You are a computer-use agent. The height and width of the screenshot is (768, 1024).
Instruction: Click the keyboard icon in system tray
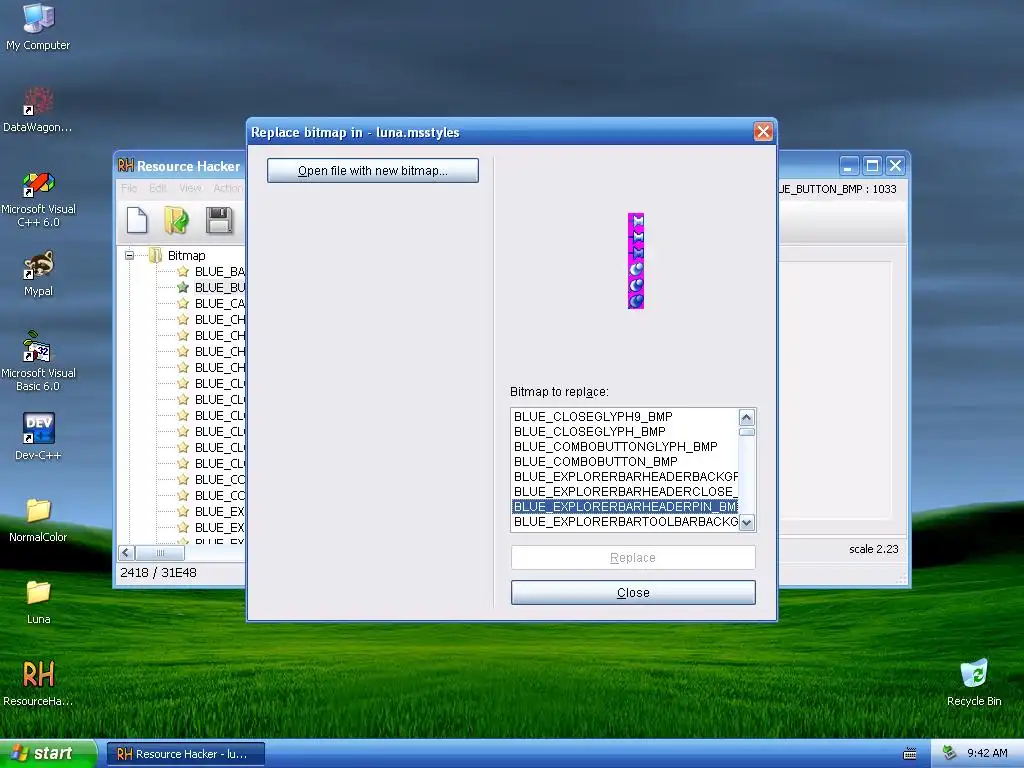(910, 754)
